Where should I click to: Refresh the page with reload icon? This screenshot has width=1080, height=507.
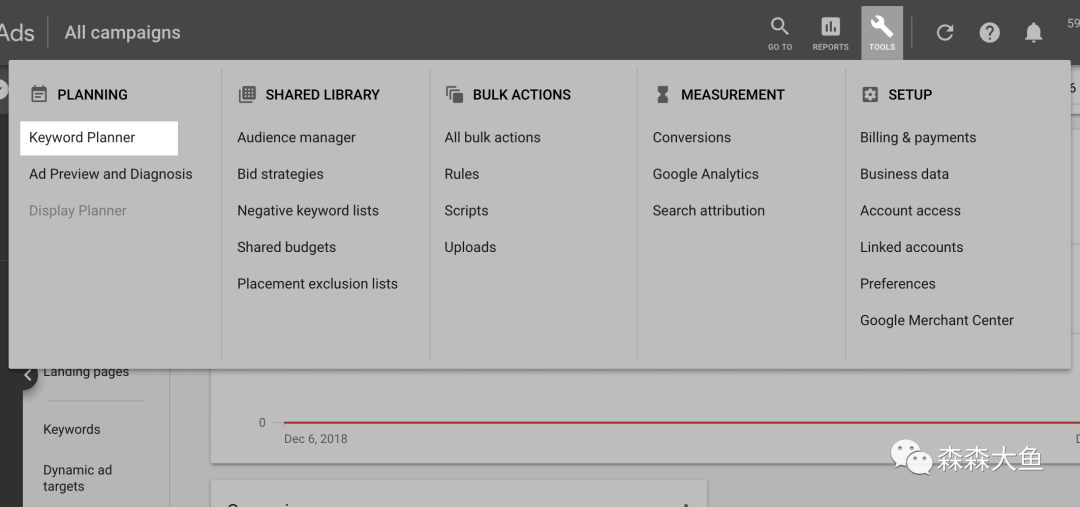point(944,33)
